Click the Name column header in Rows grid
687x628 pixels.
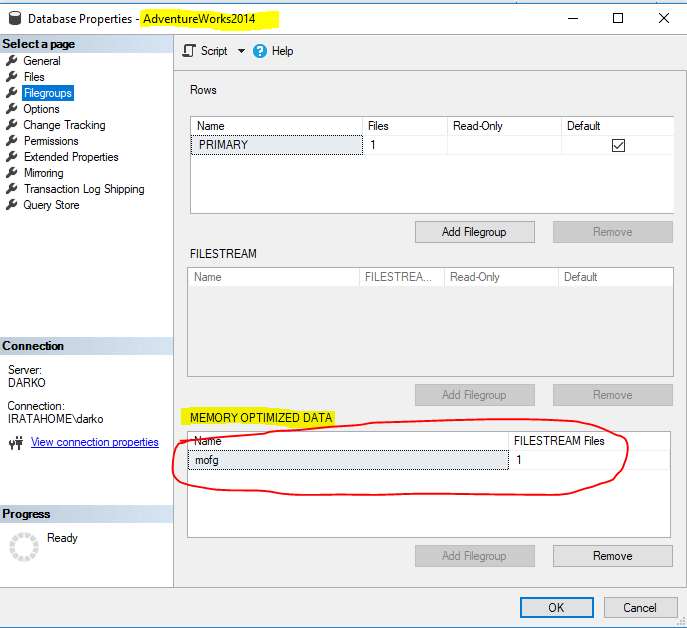point(277,126)
